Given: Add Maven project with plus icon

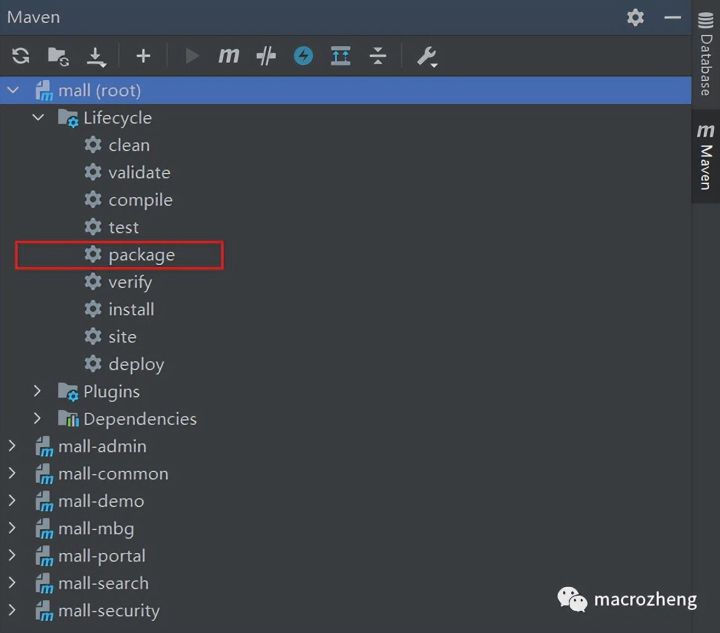Looking at the screenshot, I should [x=143, y=56].
